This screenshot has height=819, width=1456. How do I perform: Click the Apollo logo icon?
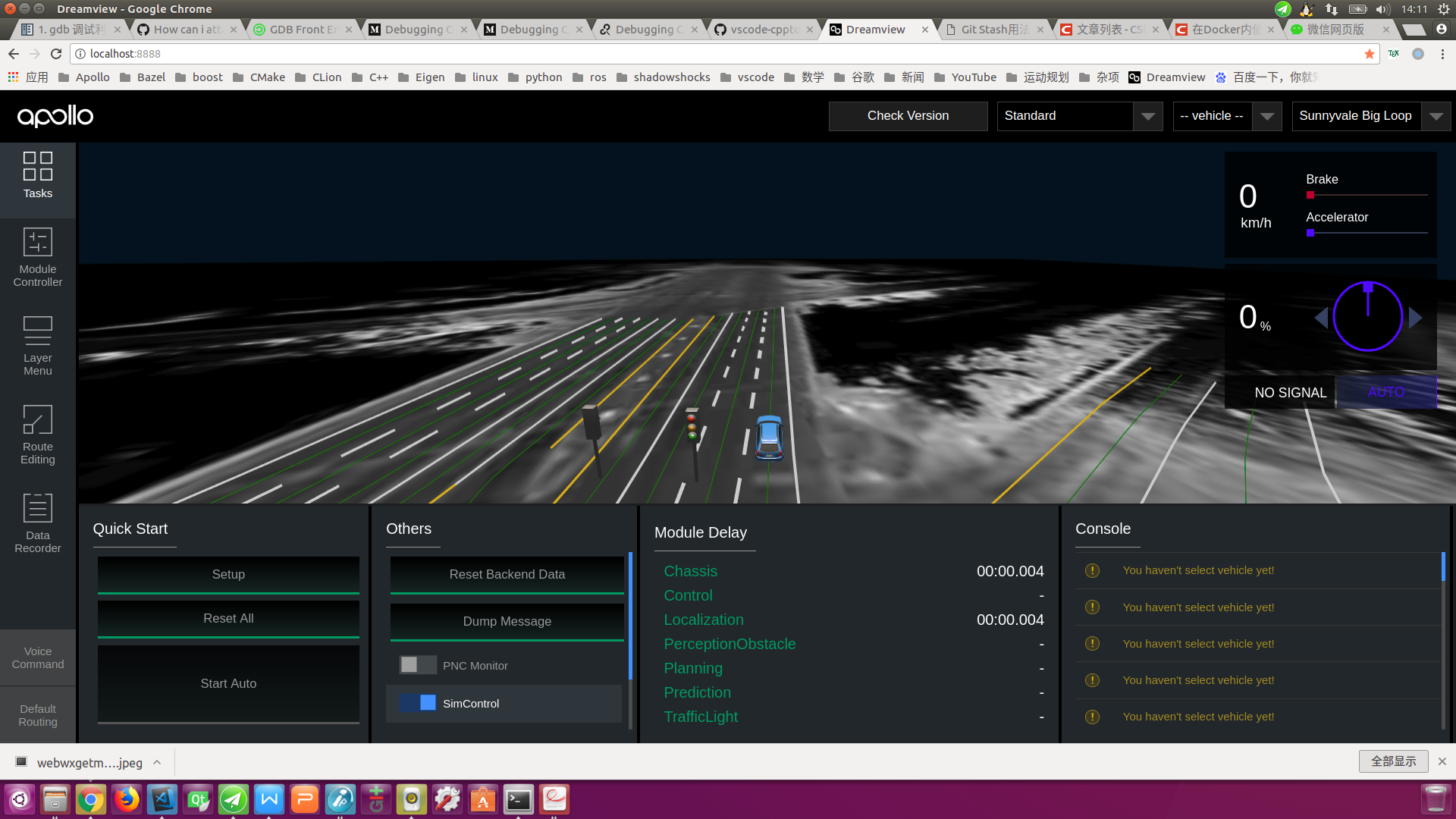(x=56, y=115)
